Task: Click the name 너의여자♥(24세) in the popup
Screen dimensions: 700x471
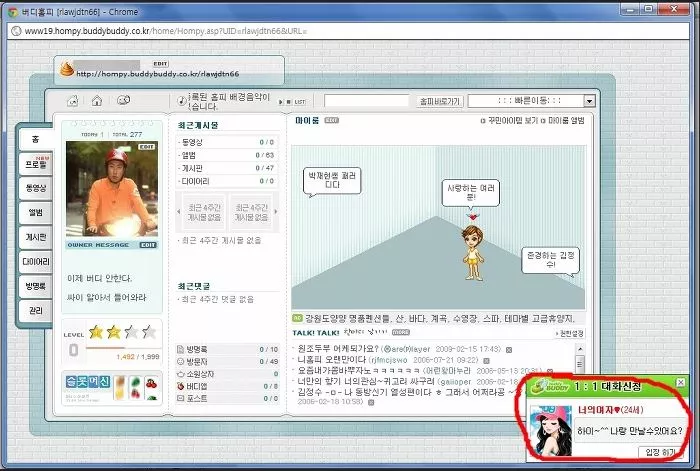Action: [x=610, y=410]
